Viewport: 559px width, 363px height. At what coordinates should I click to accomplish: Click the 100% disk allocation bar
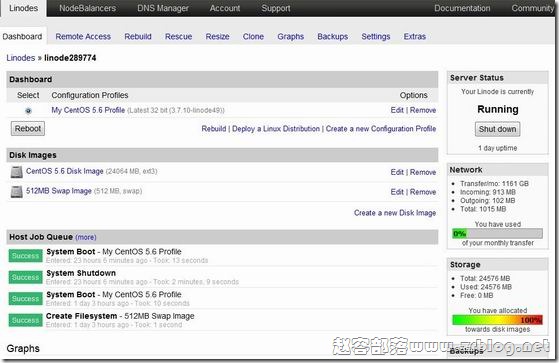497,320
